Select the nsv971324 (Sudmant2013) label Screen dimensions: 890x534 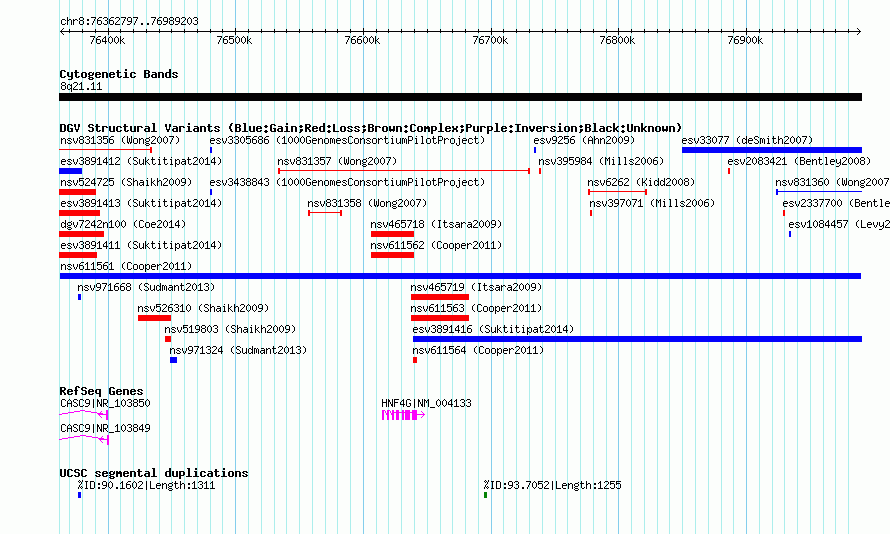[x=238, y=350]
